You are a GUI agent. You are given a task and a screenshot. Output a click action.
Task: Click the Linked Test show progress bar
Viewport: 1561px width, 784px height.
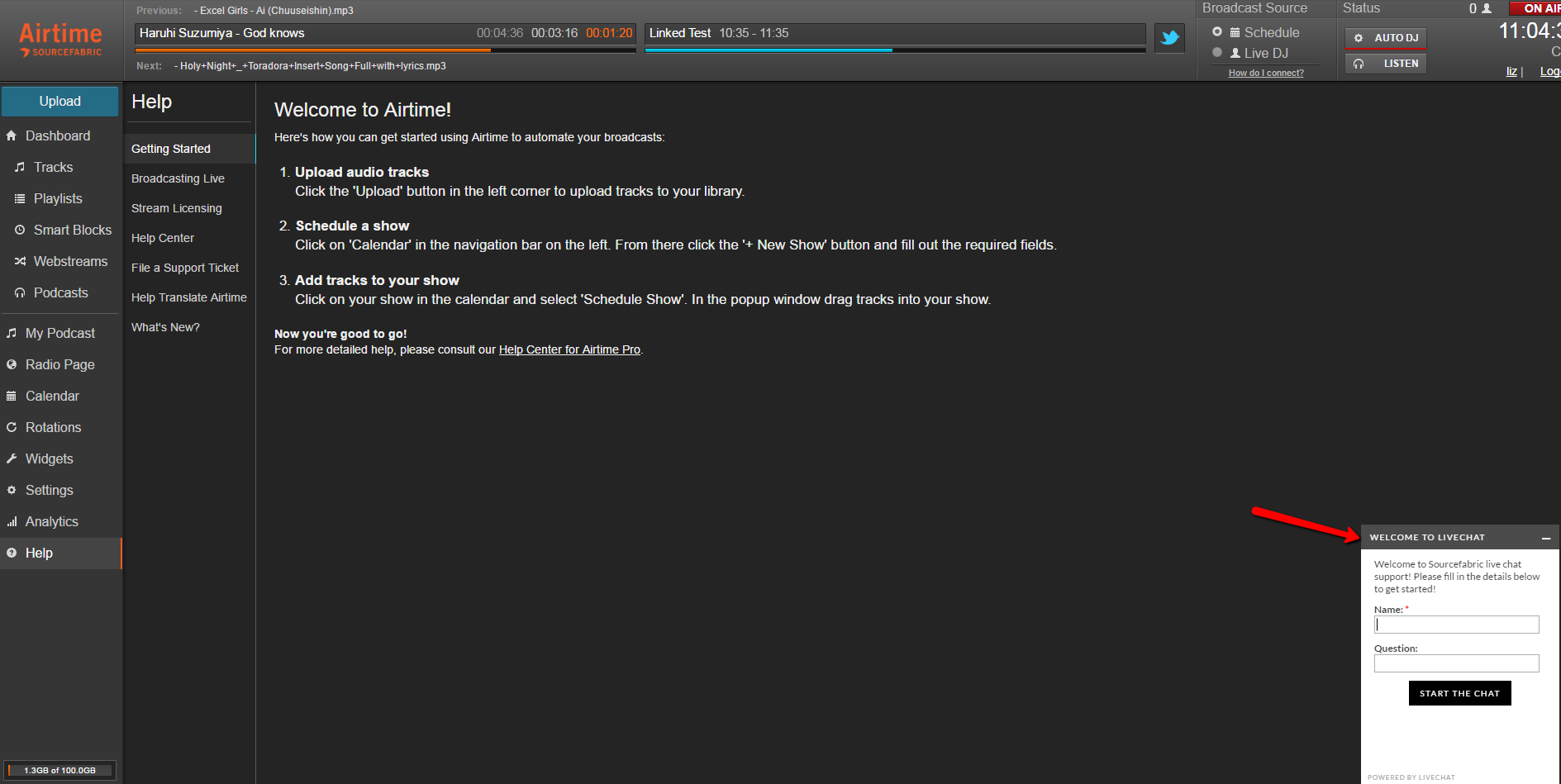tap(894, 50)
